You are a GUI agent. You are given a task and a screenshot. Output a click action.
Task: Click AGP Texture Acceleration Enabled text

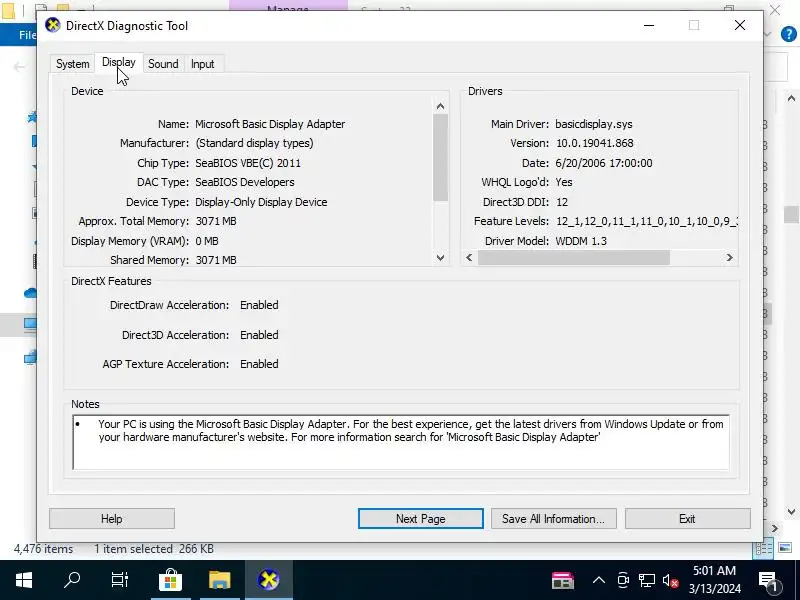(259, 364)
